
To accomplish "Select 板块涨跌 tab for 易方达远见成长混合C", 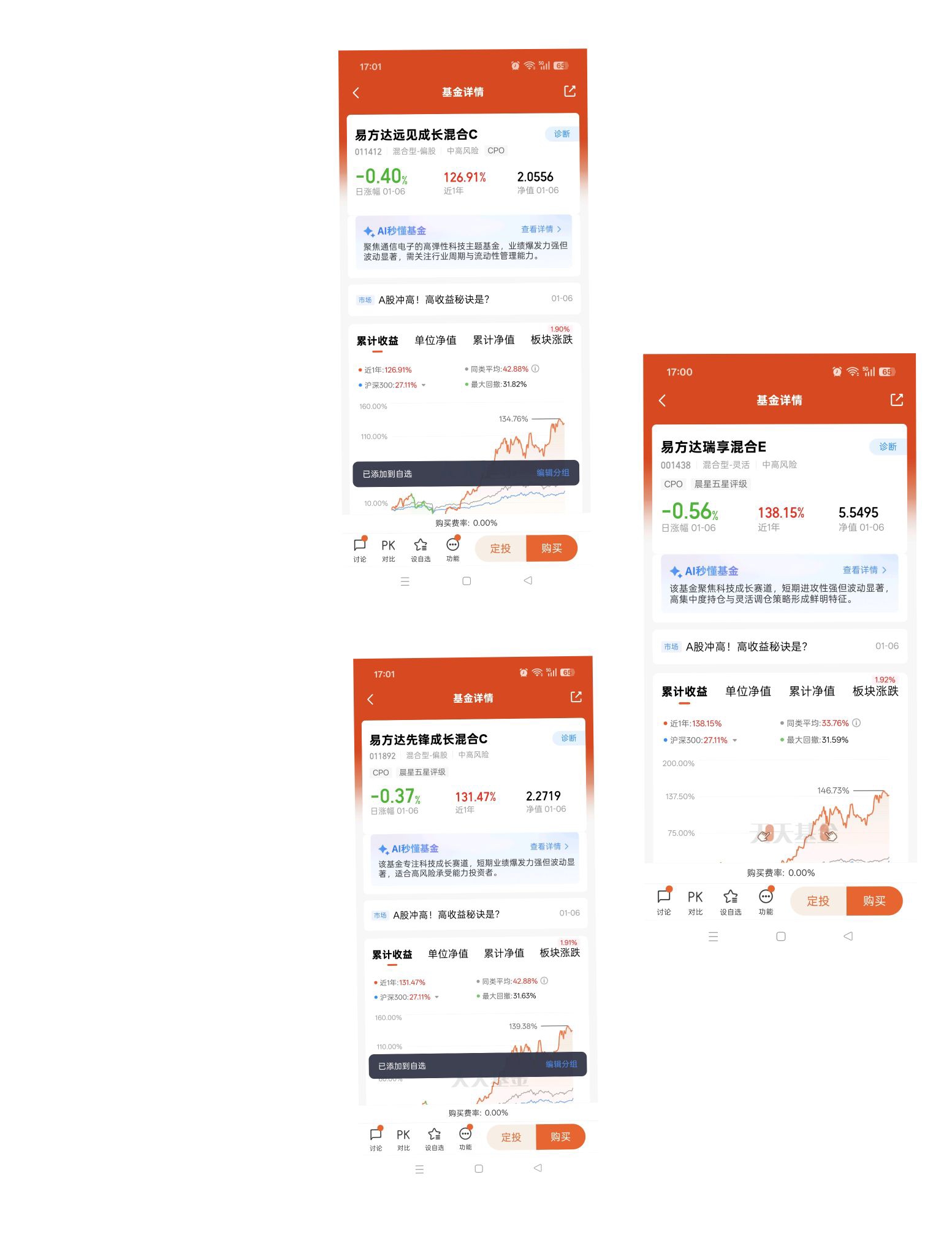I will [551, 339].
